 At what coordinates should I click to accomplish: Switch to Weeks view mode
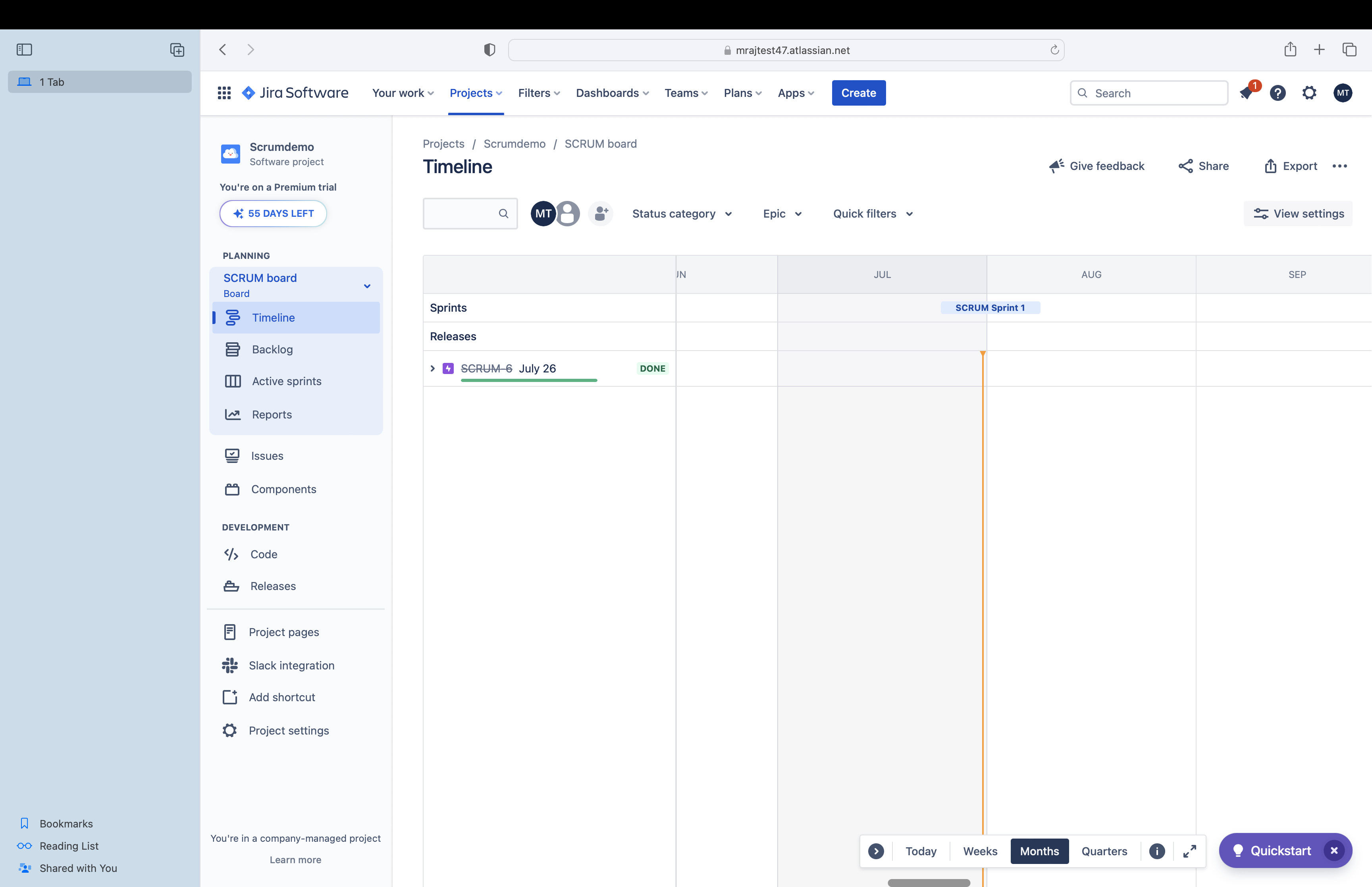pos(980,851)
